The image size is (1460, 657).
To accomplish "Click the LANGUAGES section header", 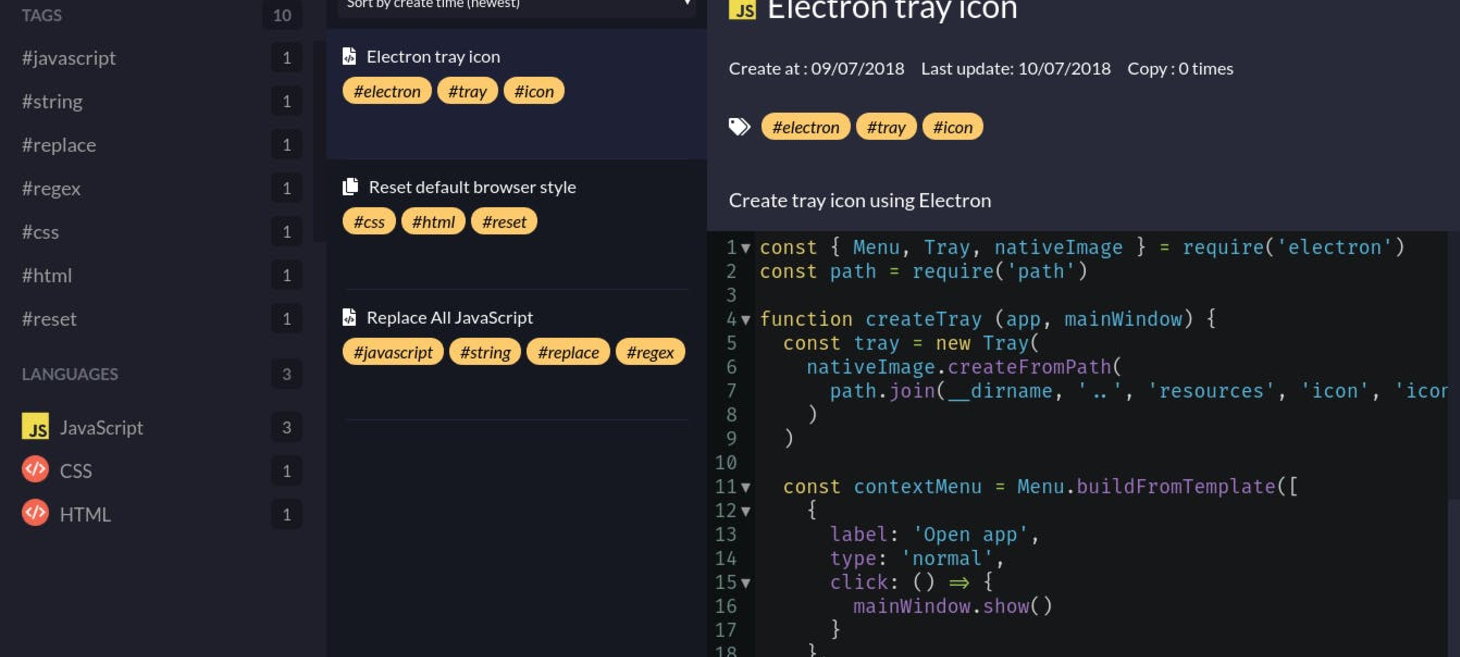I will click(x=70, y=374).
